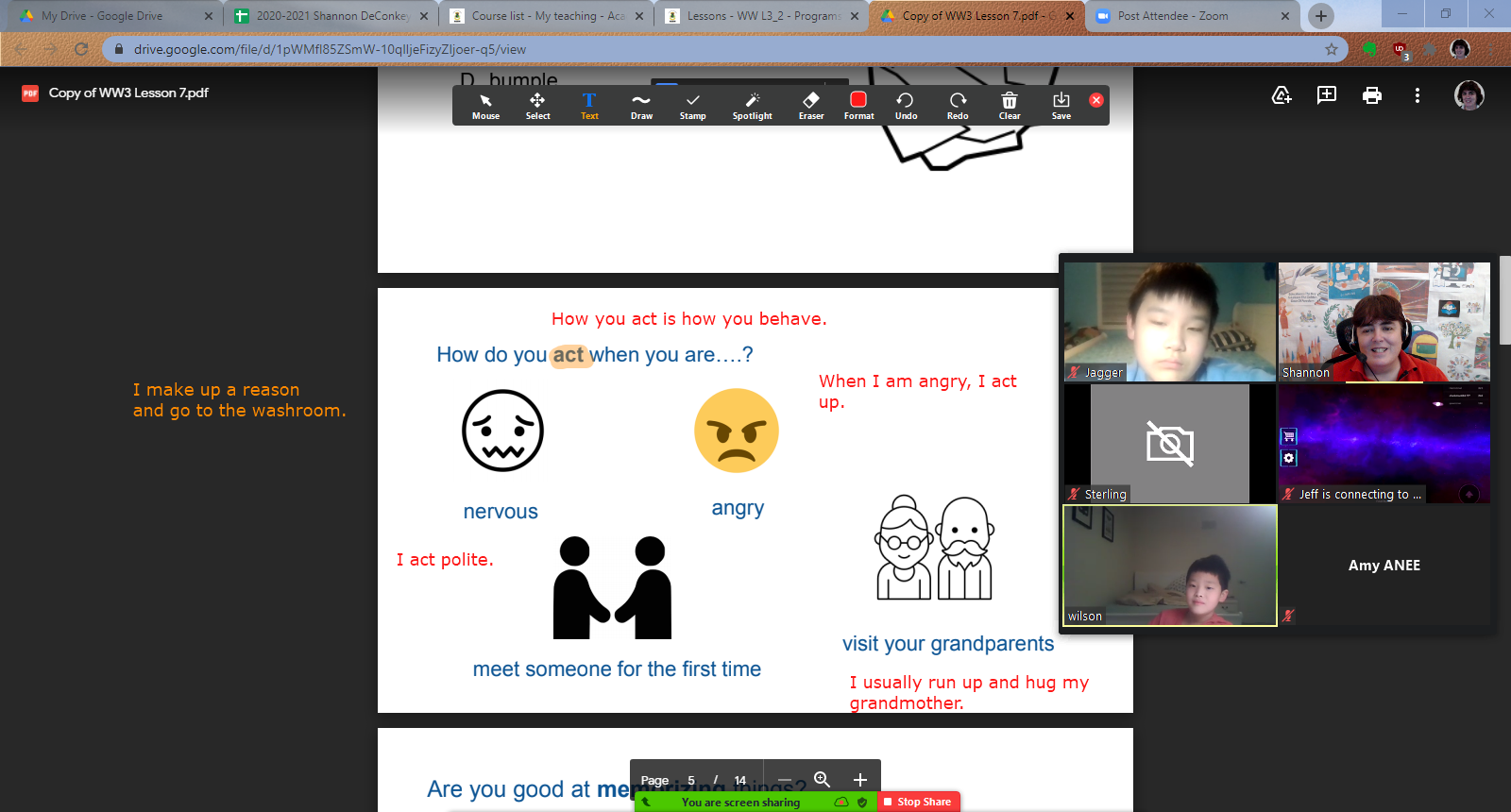The width and height of the screenshot is (1511, 812).
Task: Click the address bar URL
Action: point(330,49)
